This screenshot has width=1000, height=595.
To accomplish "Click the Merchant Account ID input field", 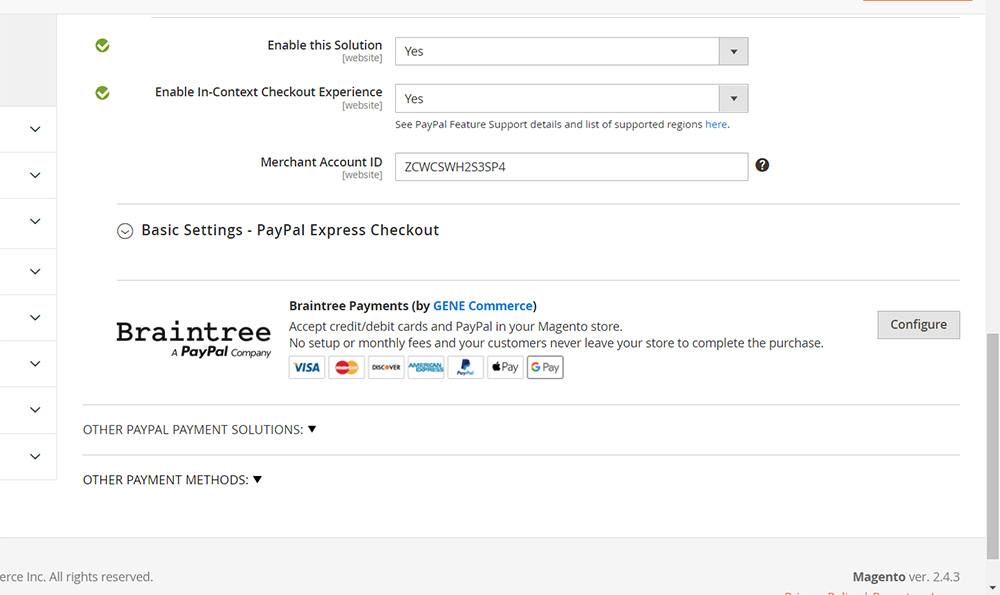I will 571,166.
